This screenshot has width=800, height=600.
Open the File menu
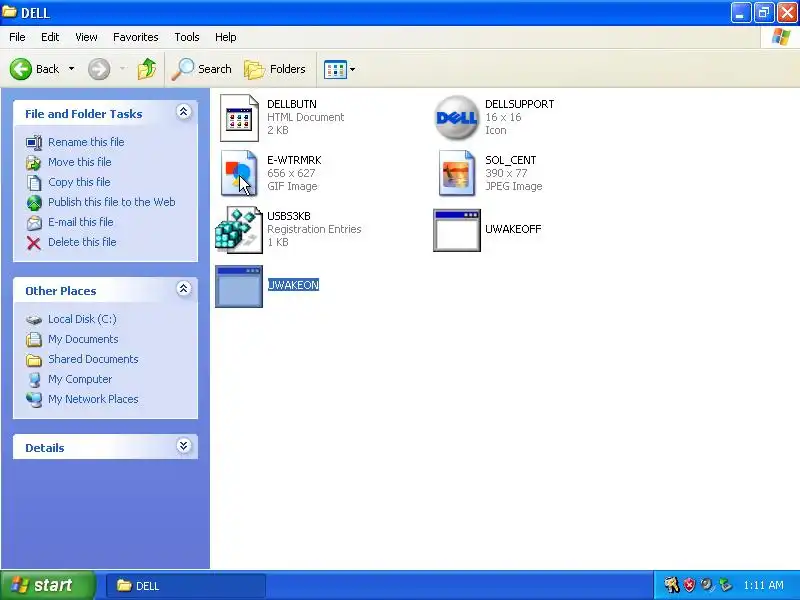tap(17, 37)
